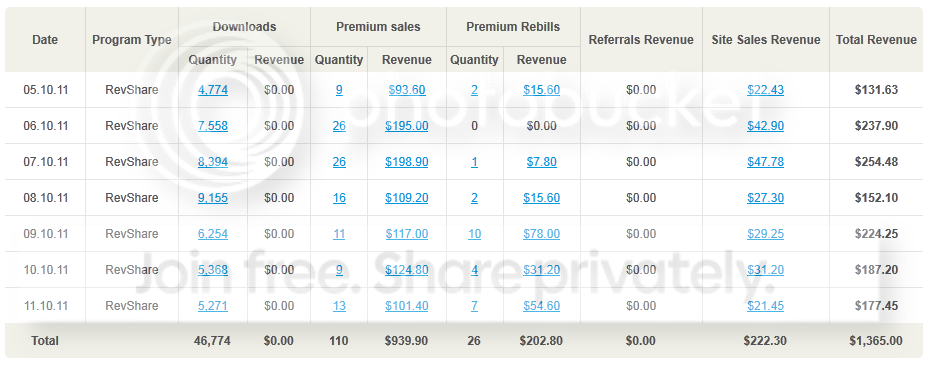Click the Date column header

pyautogui.click(x=45, y=40)
